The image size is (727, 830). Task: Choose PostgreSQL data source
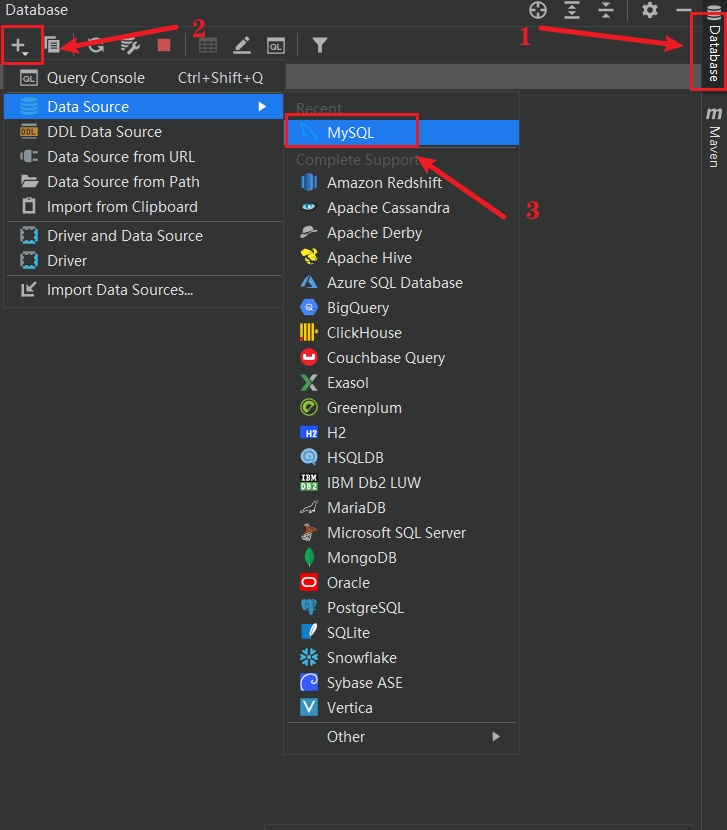[x=402, y=607]
